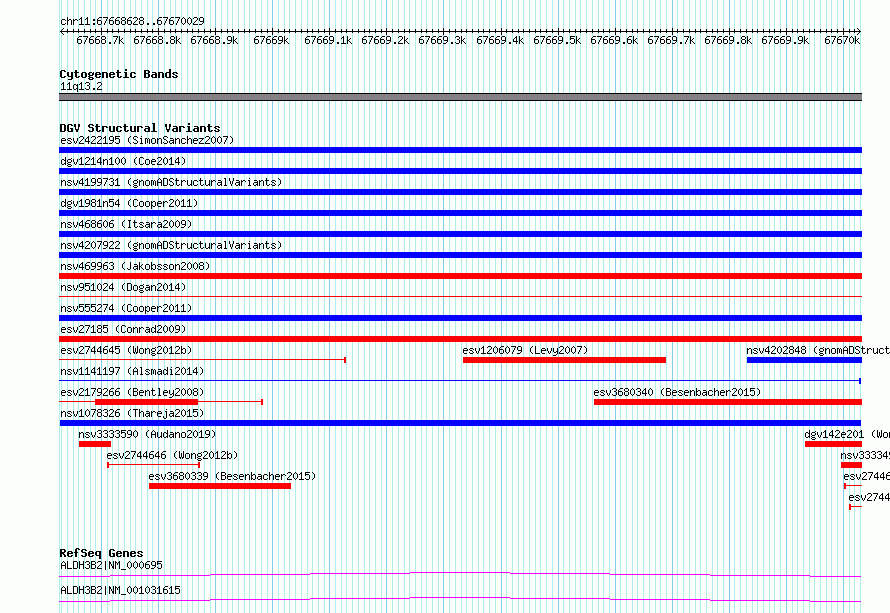The image size is (890, 613).
Task: Select the blue bar under dgv1214n100
Action: pos(460,171)
